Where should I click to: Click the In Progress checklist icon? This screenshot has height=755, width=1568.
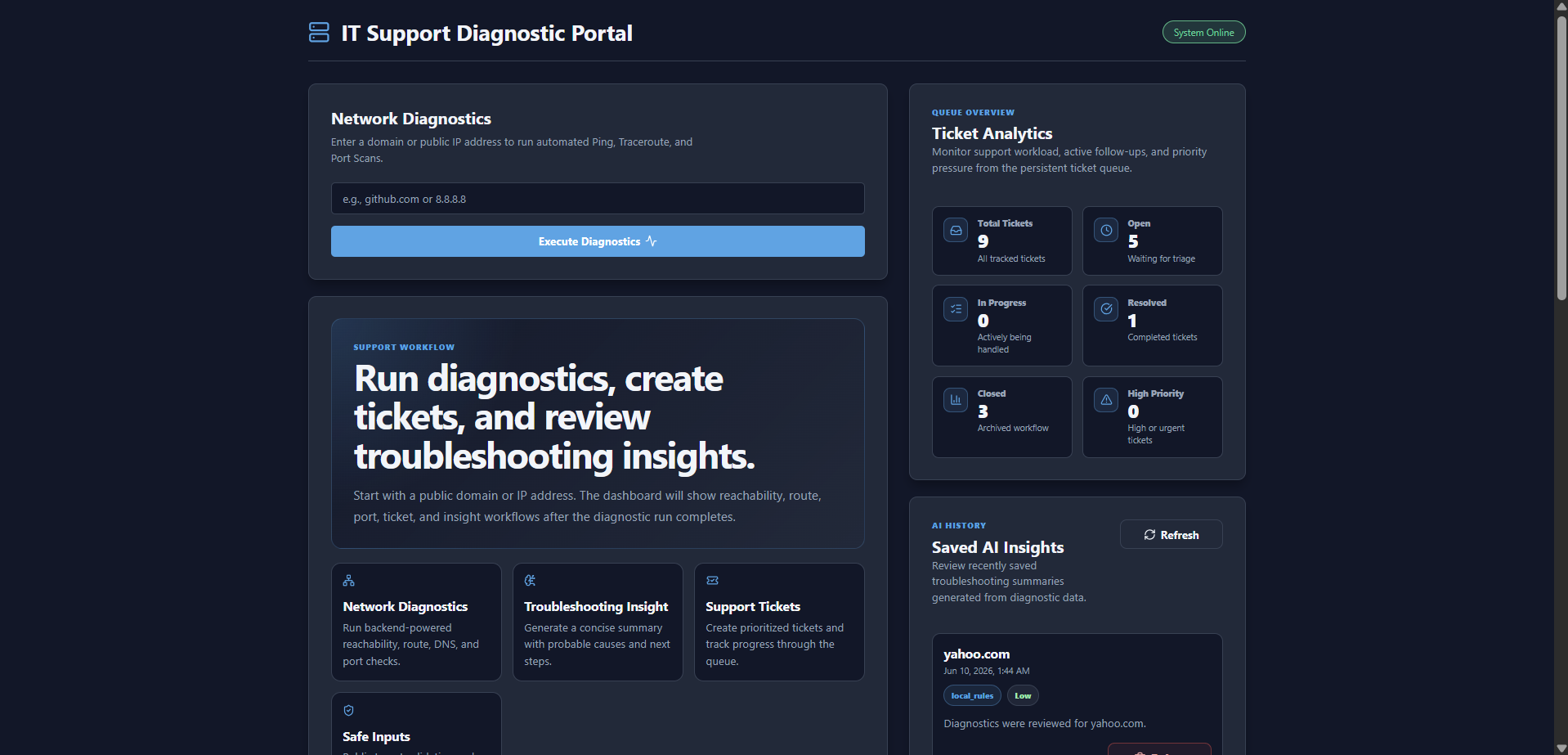(956, 309)
